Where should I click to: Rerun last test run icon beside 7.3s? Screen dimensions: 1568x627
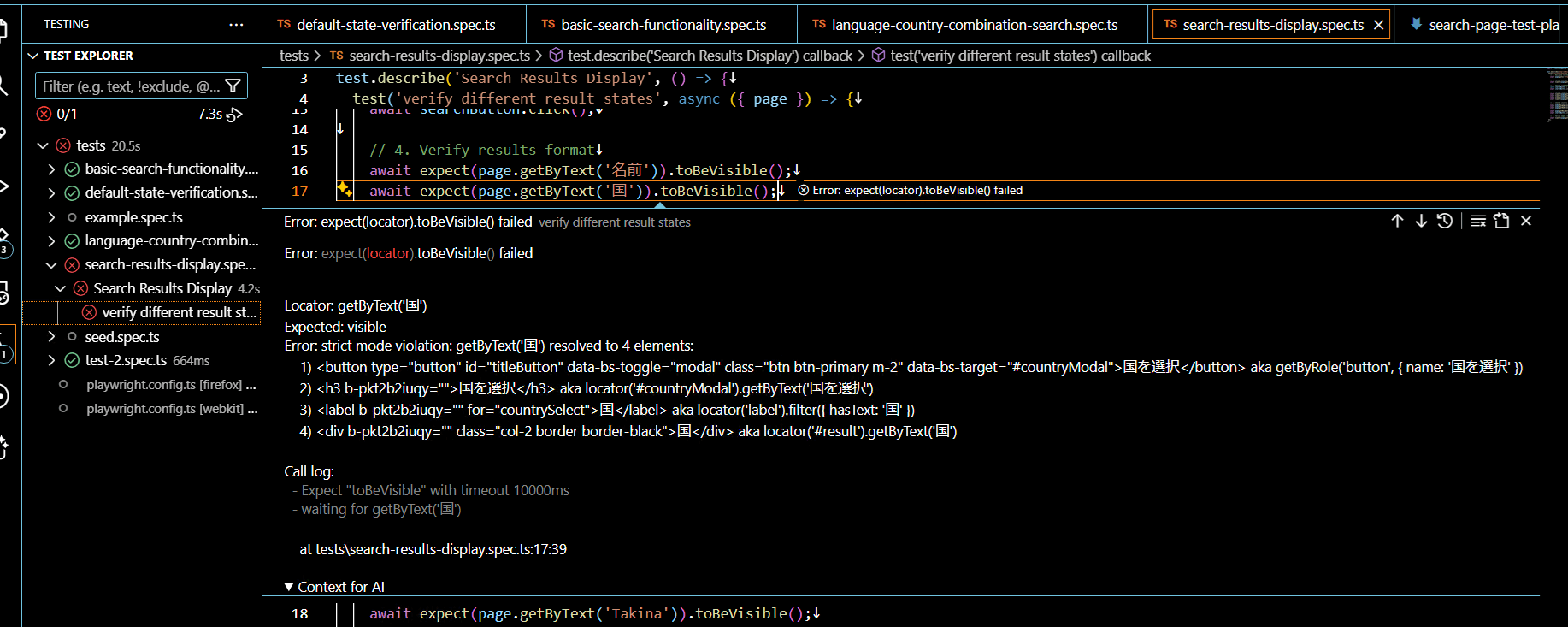click(x=234, y=114)
